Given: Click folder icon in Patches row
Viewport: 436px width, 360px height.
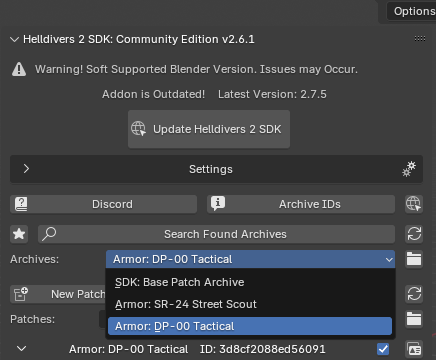Looking at the screenshot, I should click(414, 319).
